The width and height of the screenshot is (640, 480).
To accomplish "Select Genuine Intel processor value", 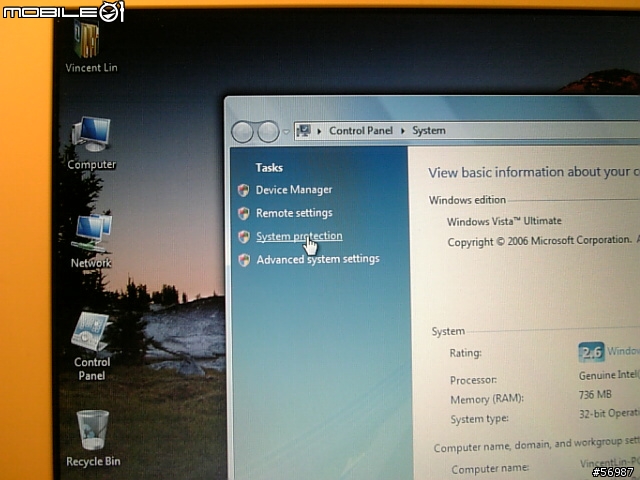I will (x=609, y=375).
